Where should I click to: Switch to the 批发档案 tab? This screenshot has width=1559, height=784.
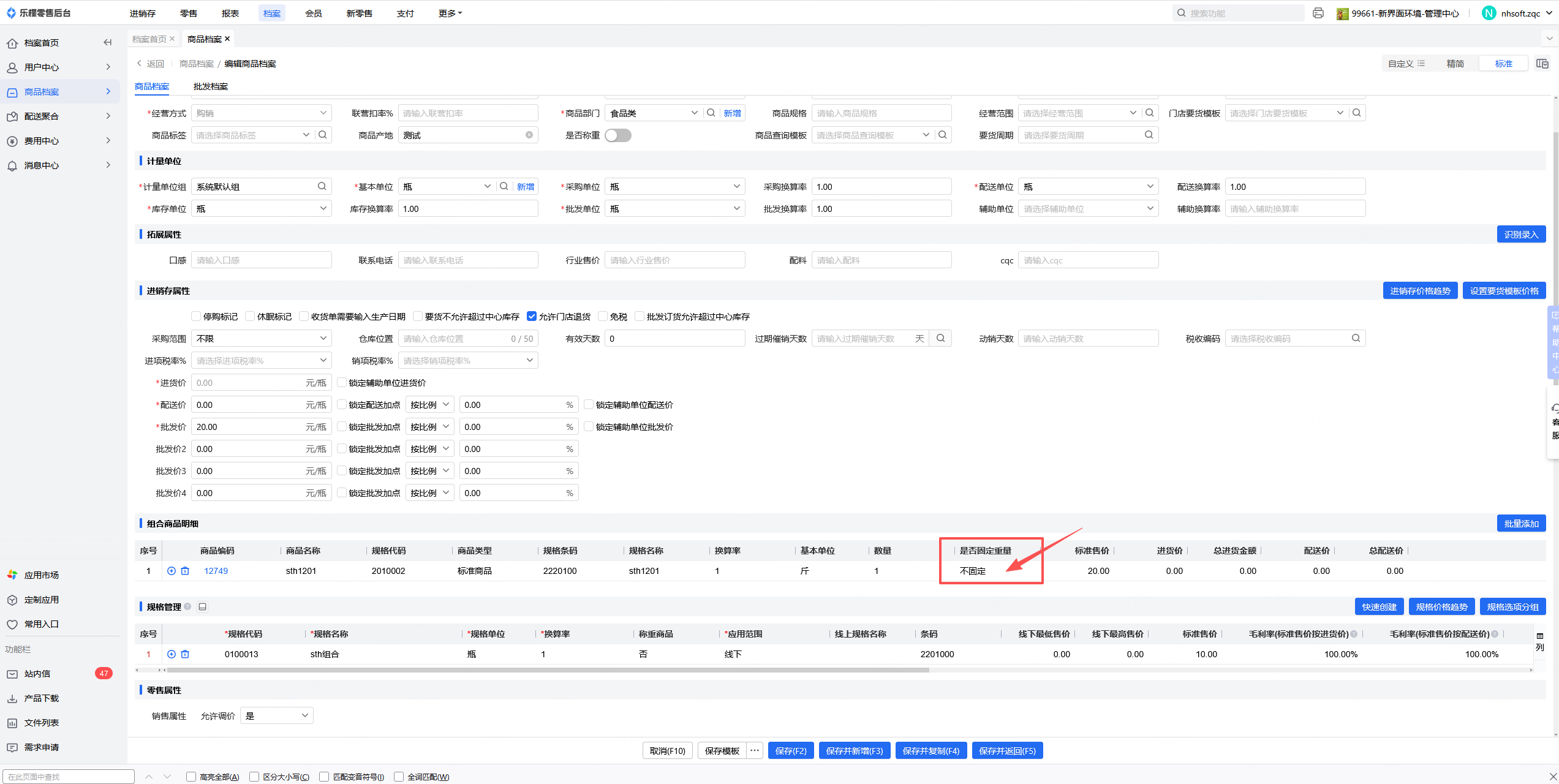210,86
